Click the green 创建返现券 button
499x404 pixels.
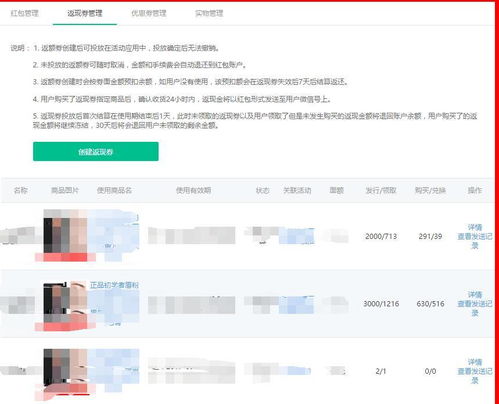pyautogui.click(x=96, y=152)
